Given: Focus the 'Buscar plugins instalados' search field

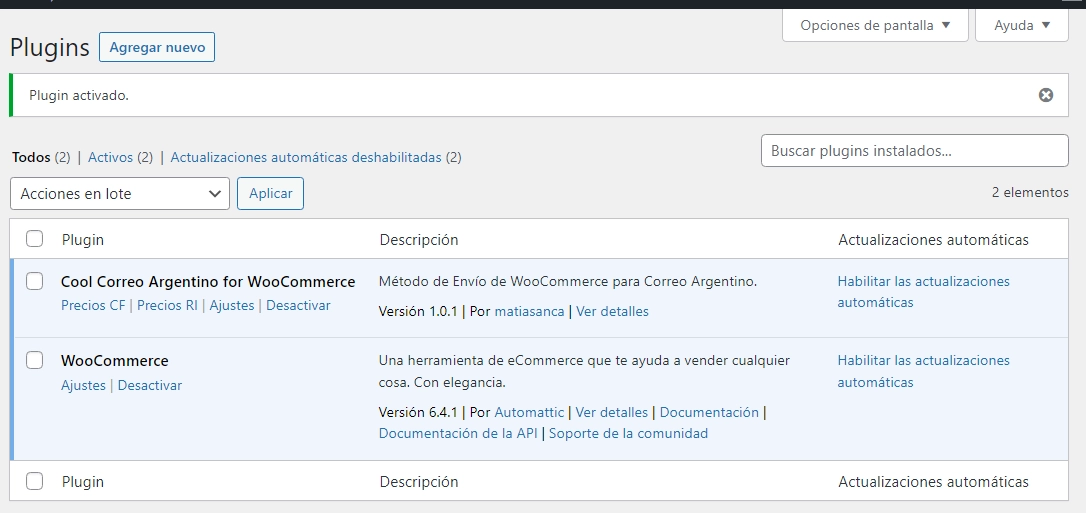Looking at the screenshot, I should (x=914, y=151).
